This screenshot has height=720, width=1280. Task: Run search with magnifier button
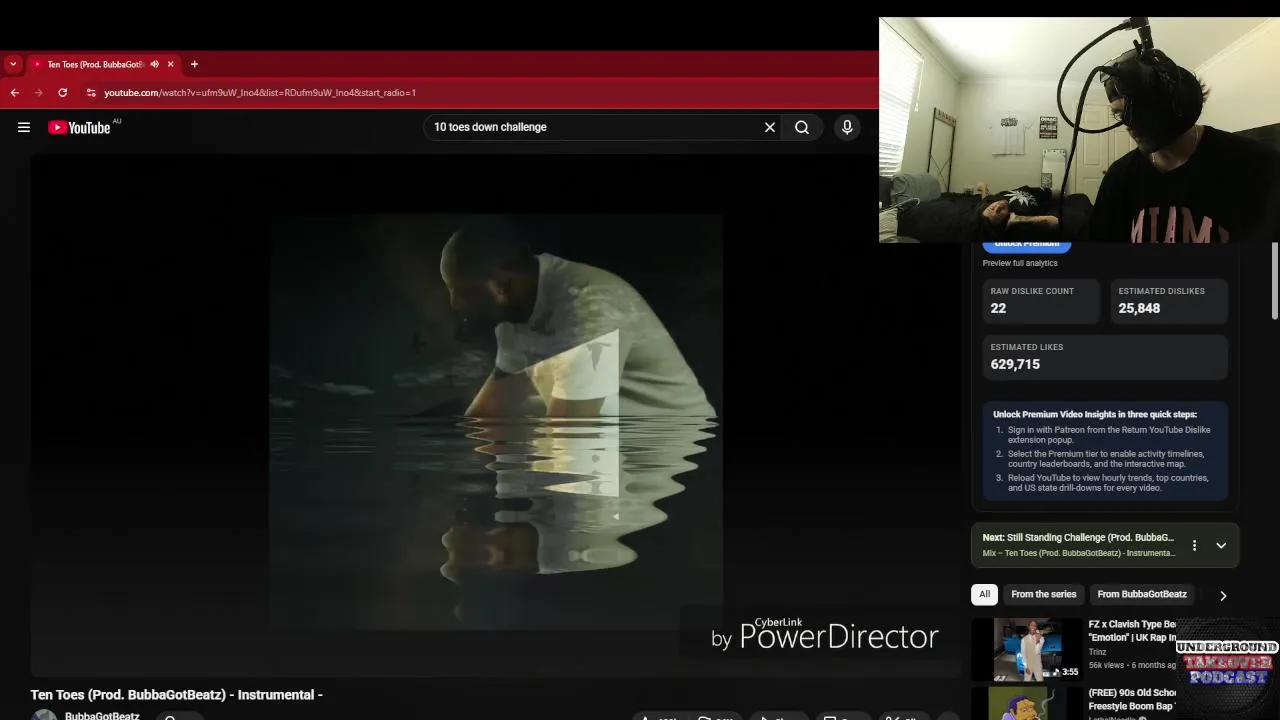pos(802,127)
